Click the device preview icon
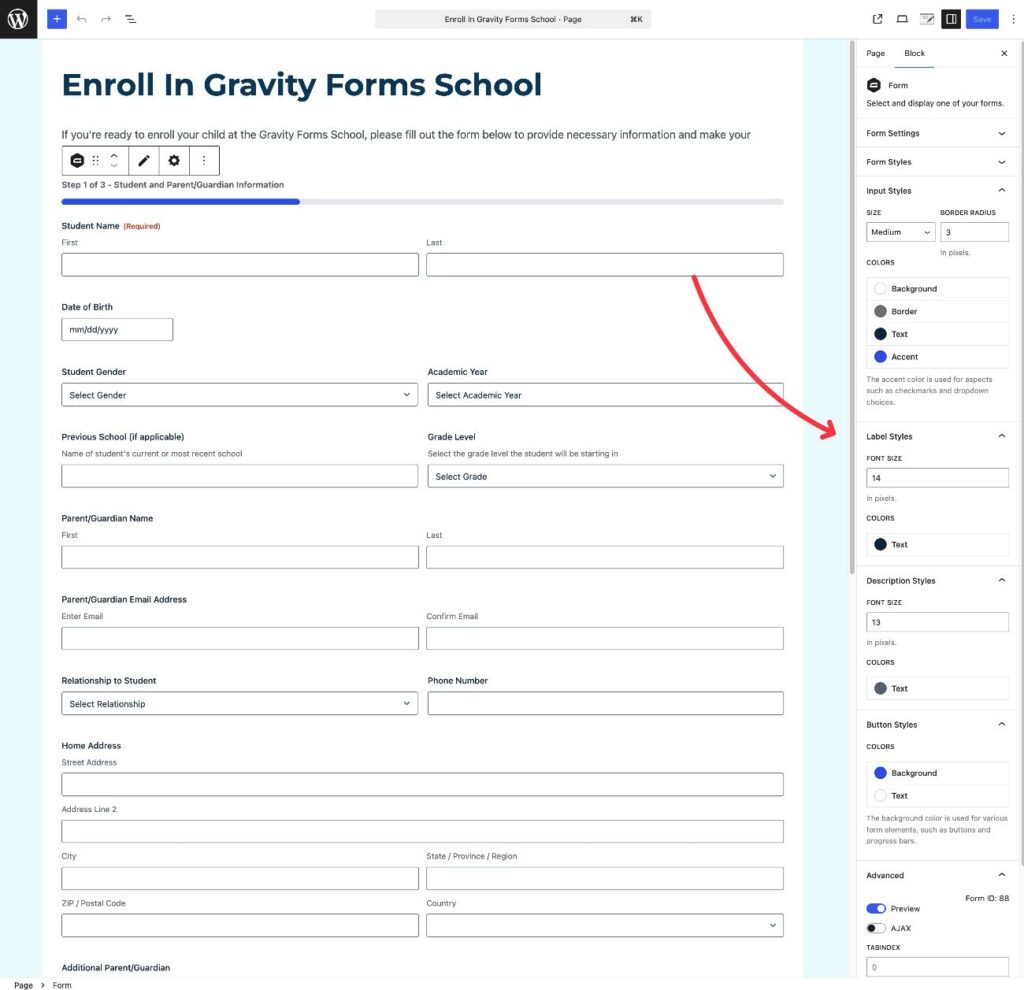1024x990 pixels. click(x=902, y=19)
